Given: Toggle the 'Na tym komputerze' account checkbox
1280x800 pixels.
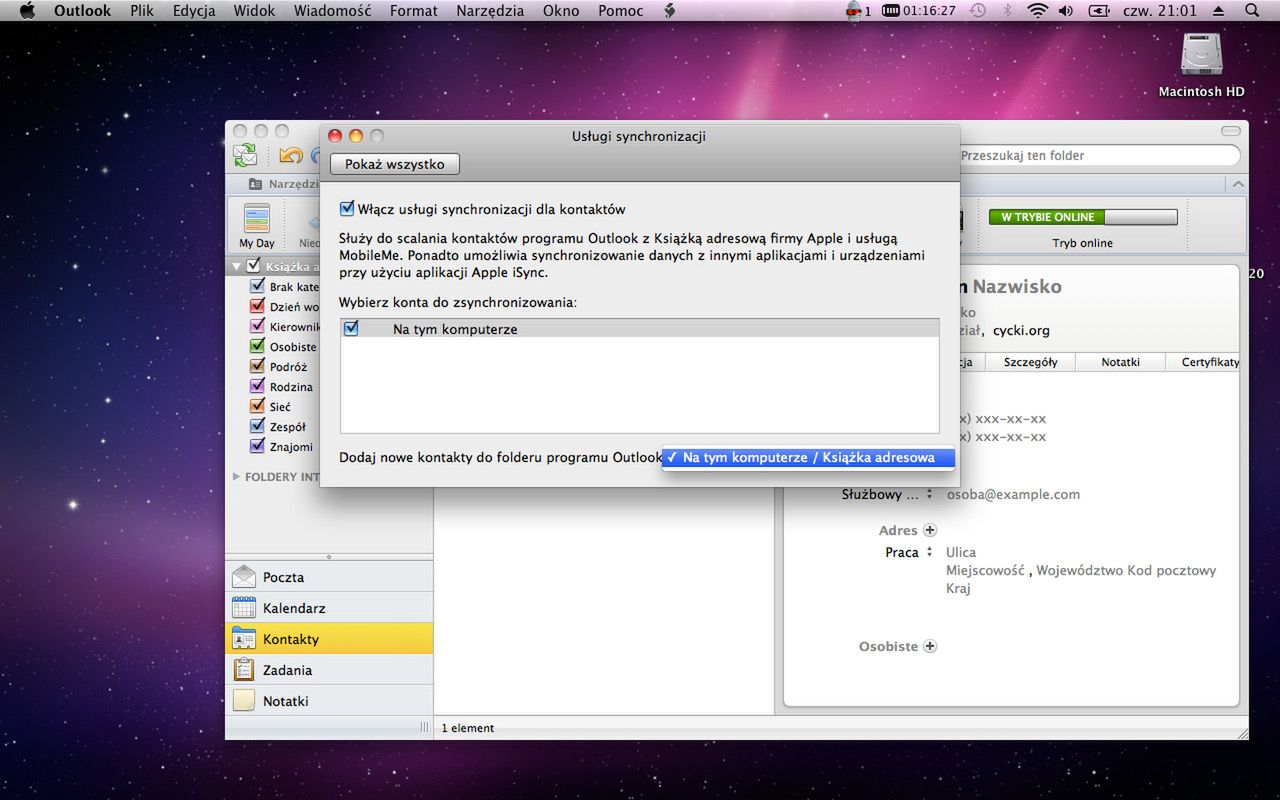Looking at the screenshot, I should tap(350, 328).
